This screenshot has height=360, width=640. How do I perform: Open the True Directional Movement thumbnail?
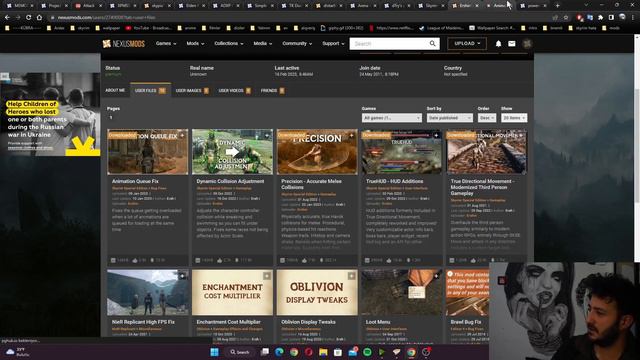(x=487, y=152)
